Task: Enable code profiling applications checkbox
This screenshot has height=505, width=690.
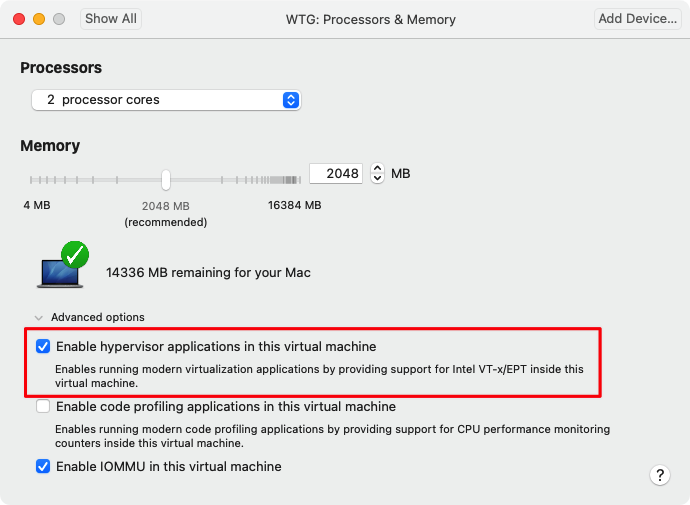Action: click(43, 407)
